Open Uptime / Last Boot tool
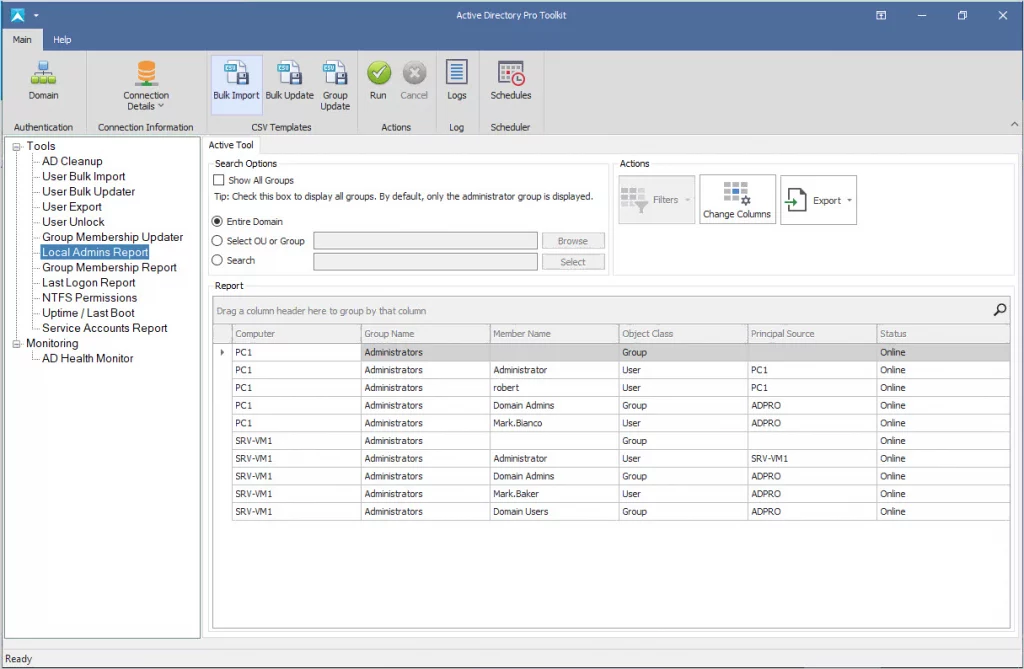Viewport: 1024px width, 669px height. coord(88,313)
